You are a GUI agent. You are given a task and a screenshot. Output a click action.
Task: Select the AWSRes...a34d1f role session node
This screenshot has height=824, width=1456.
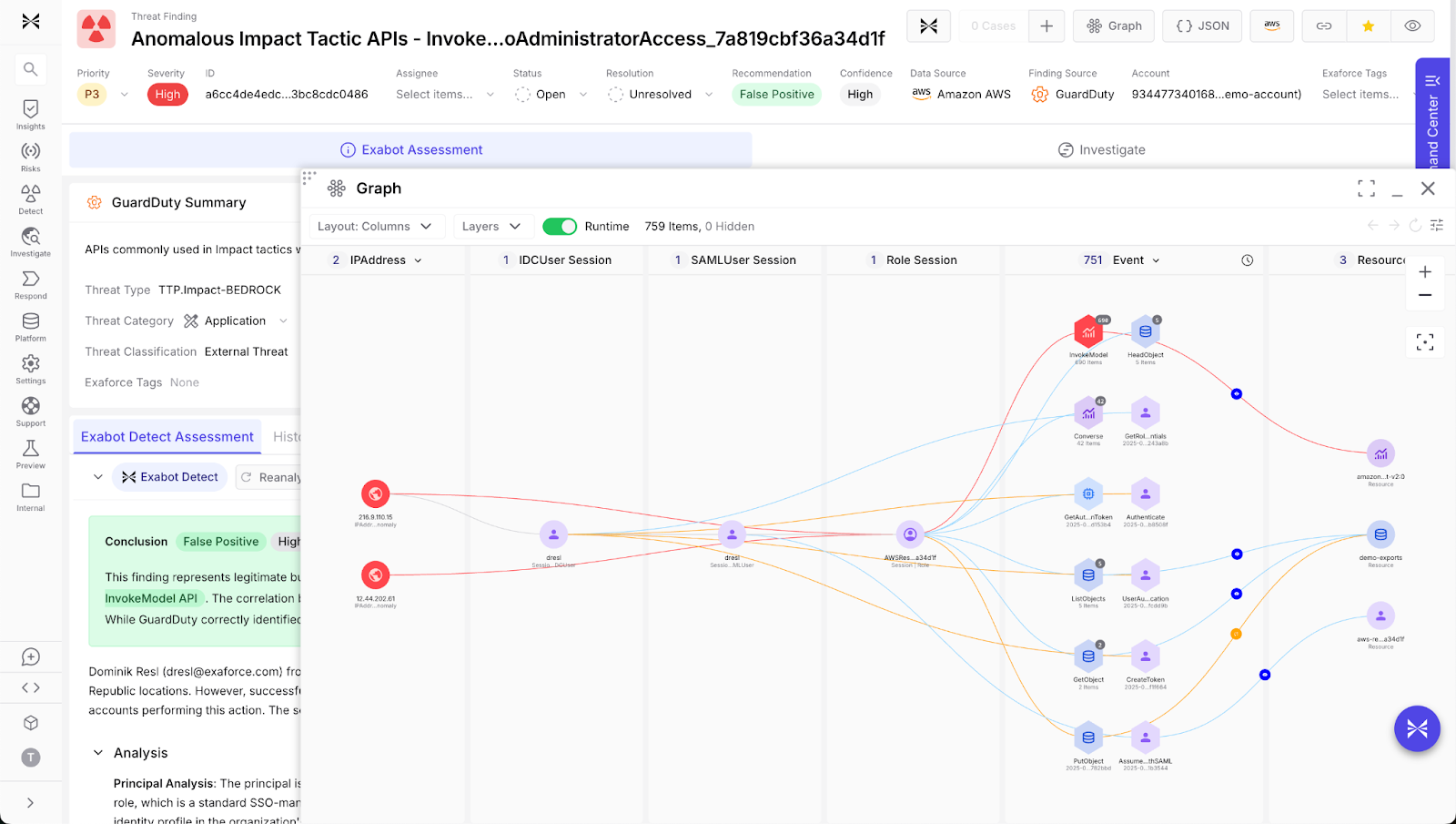pos(910,535)
